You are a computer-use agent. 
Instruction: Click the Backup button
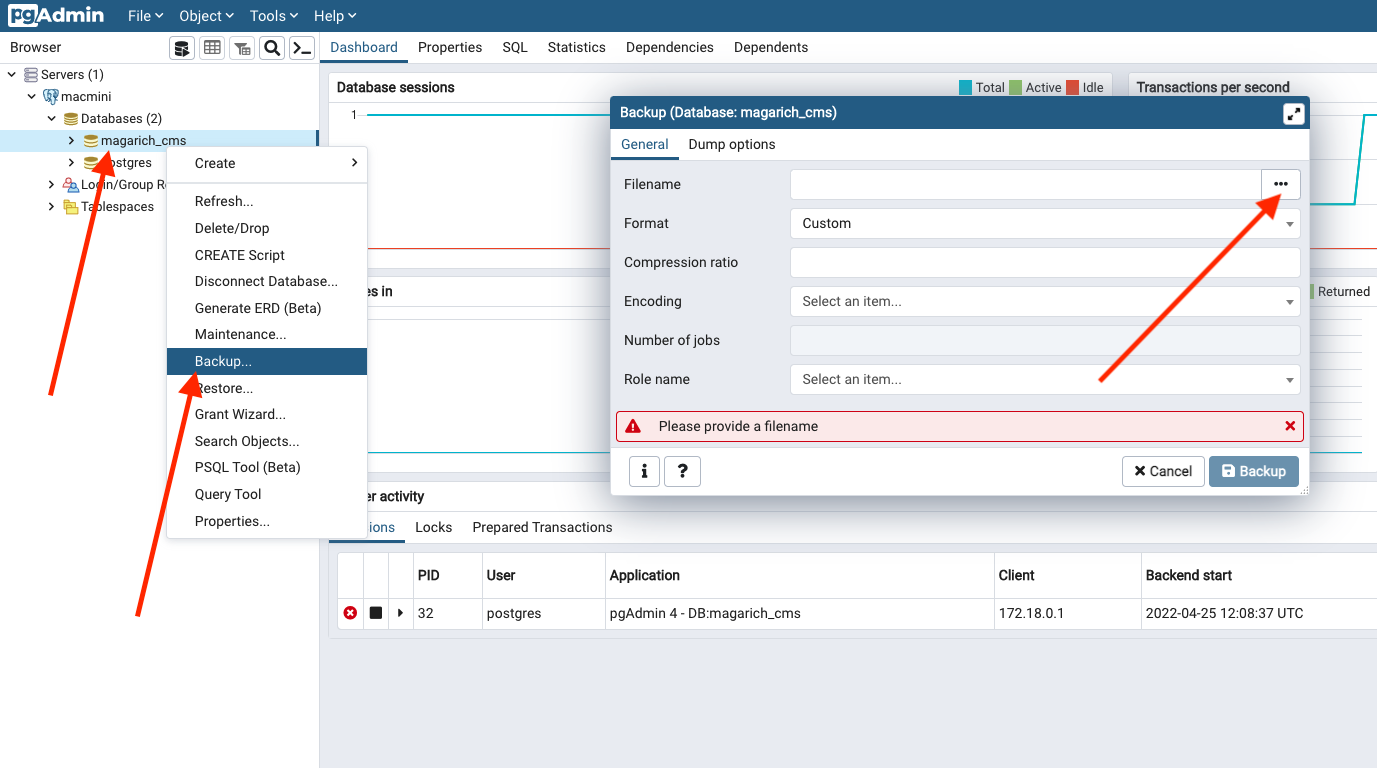[1253, 471]
